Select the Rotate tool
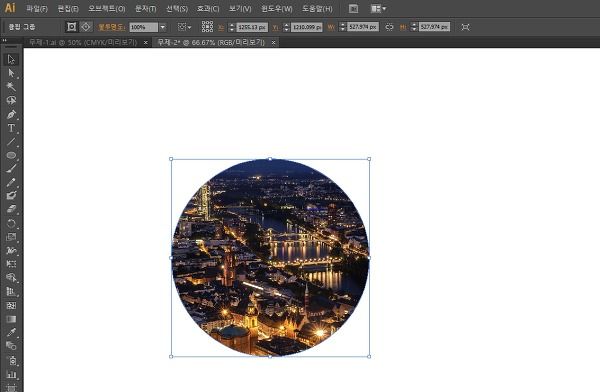 11,223
